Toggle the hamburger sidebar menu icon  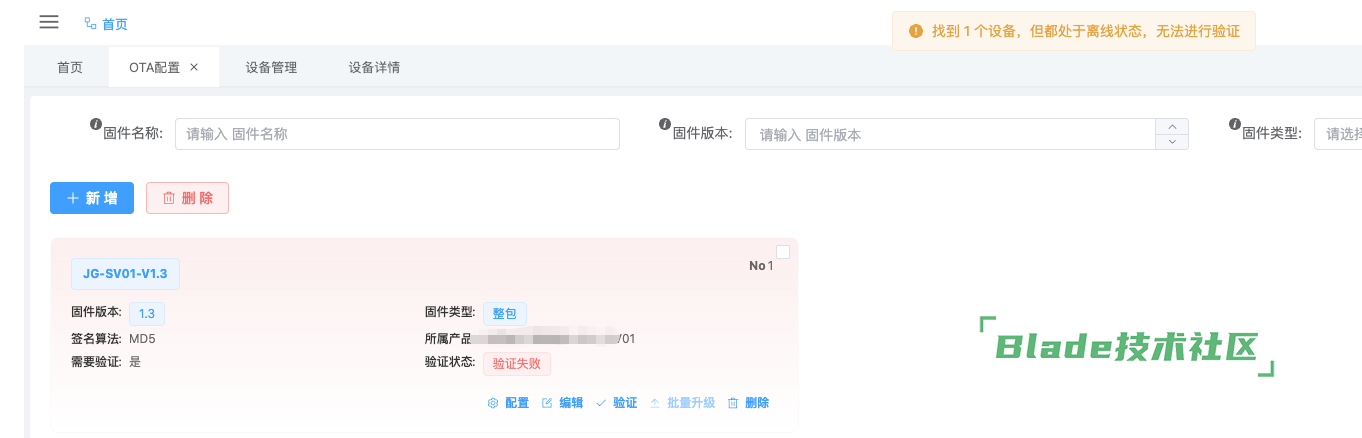pyautogui.click(x=49, y=22)
